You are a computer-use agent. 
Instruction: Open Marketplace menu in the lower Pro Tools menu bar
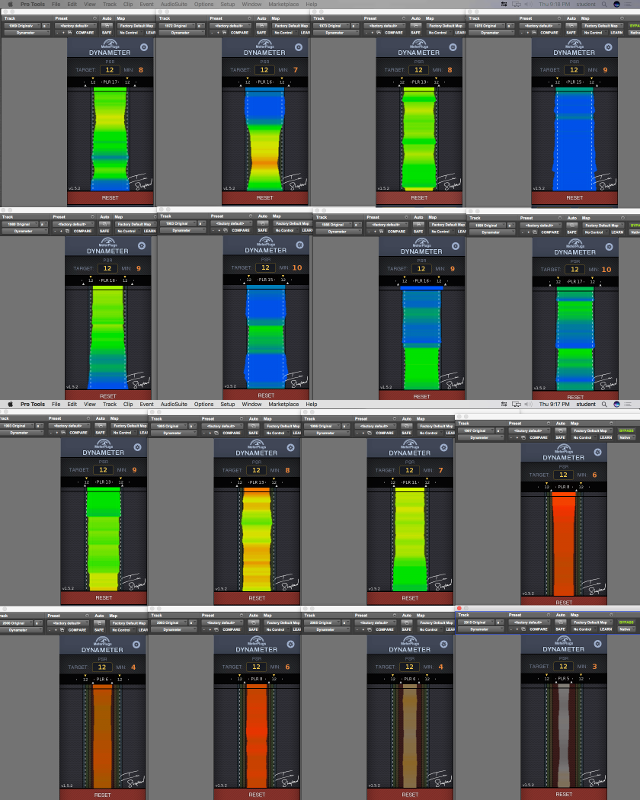284,404
